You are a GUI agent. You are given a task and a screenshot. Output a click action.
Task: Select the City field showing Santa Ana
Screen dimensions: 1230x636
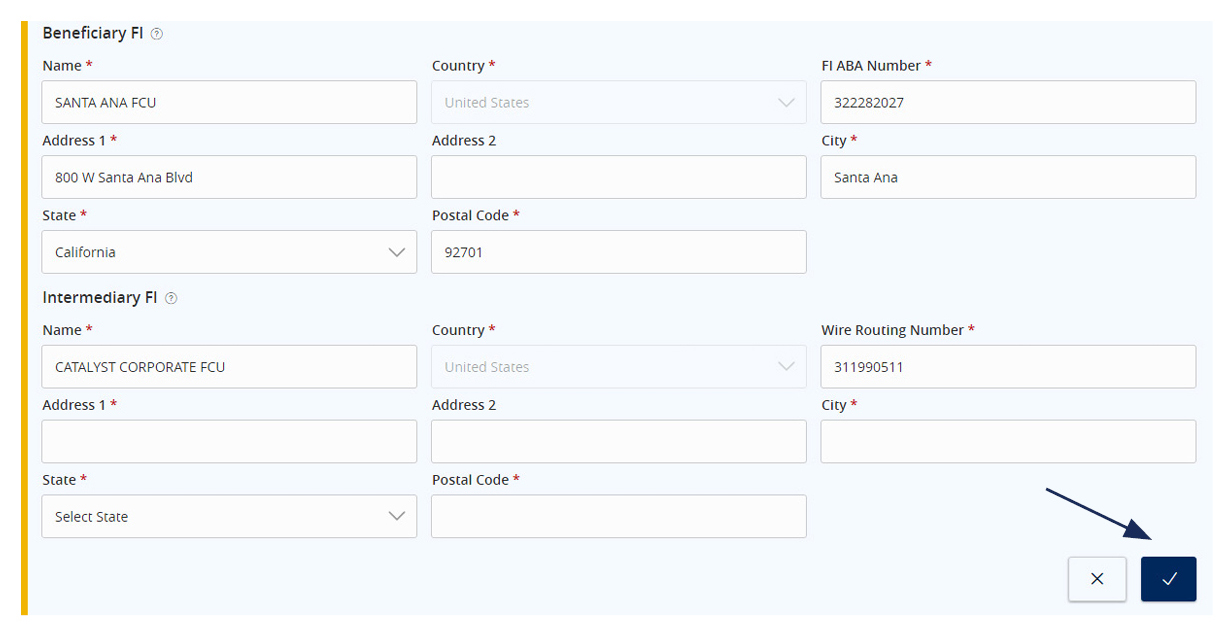(x=1008, y=177)
